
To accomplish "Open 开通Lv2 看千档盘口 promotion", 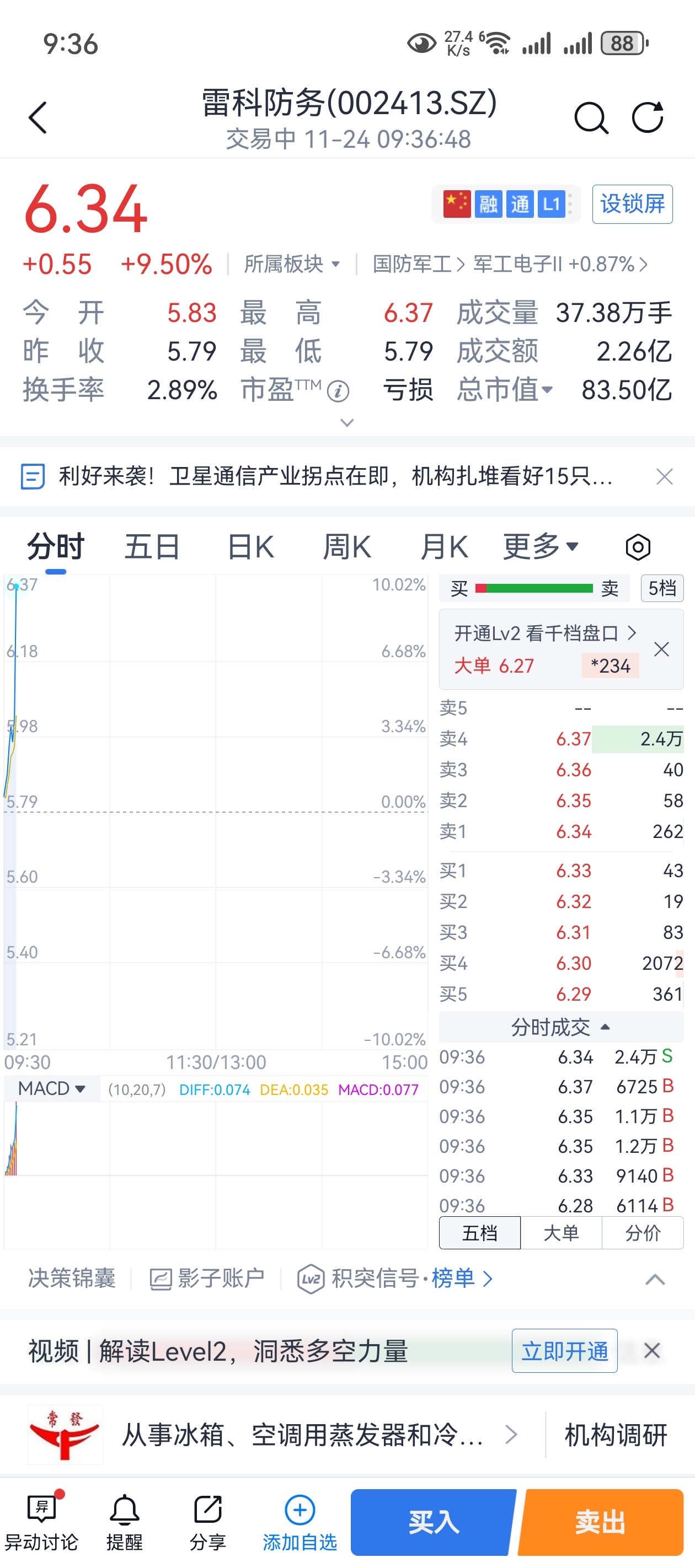I will pos(545,633).
